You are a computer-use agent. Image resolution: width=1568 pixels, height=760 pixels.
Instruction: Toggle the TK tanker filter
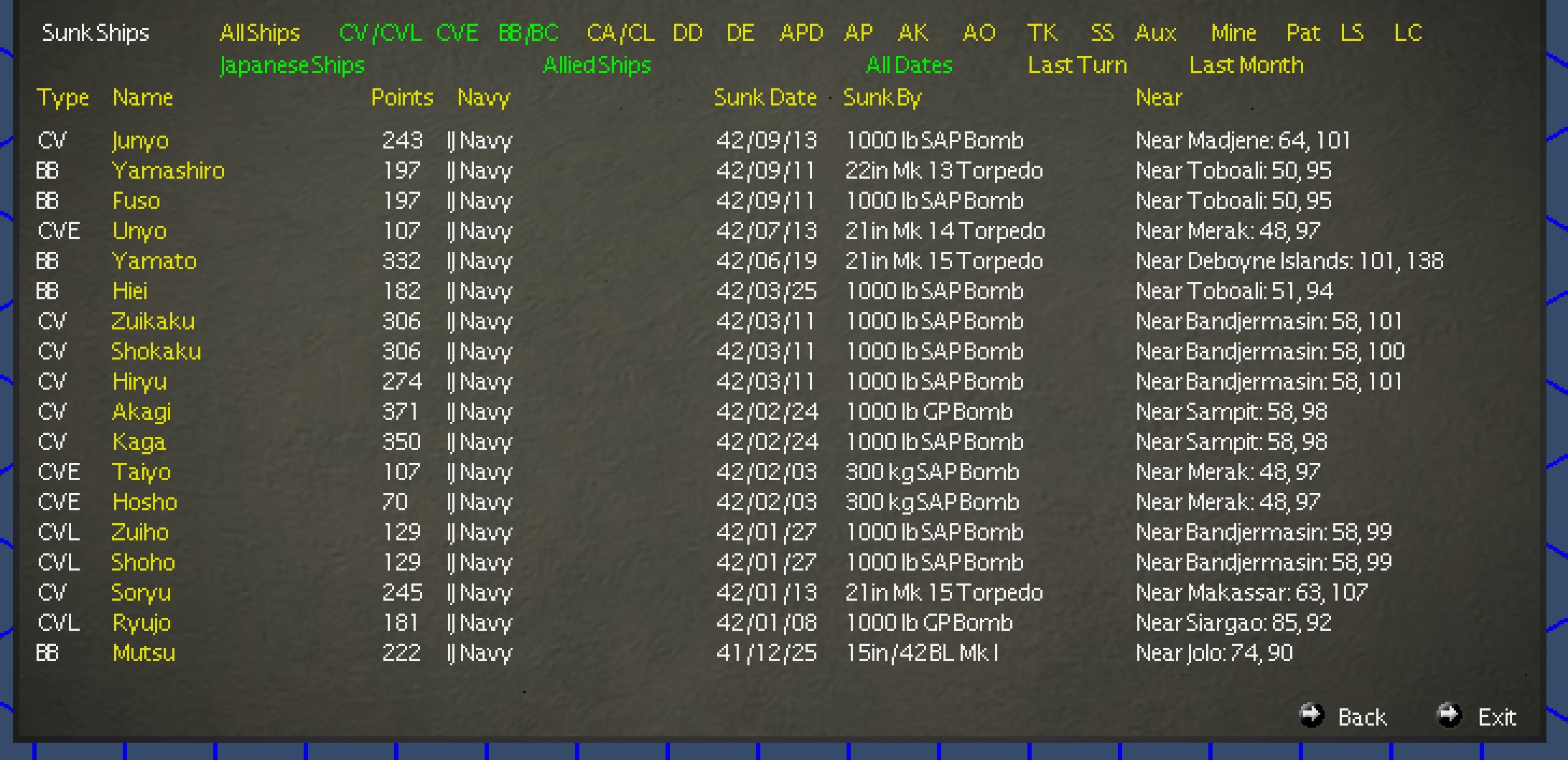point(1042,32)
